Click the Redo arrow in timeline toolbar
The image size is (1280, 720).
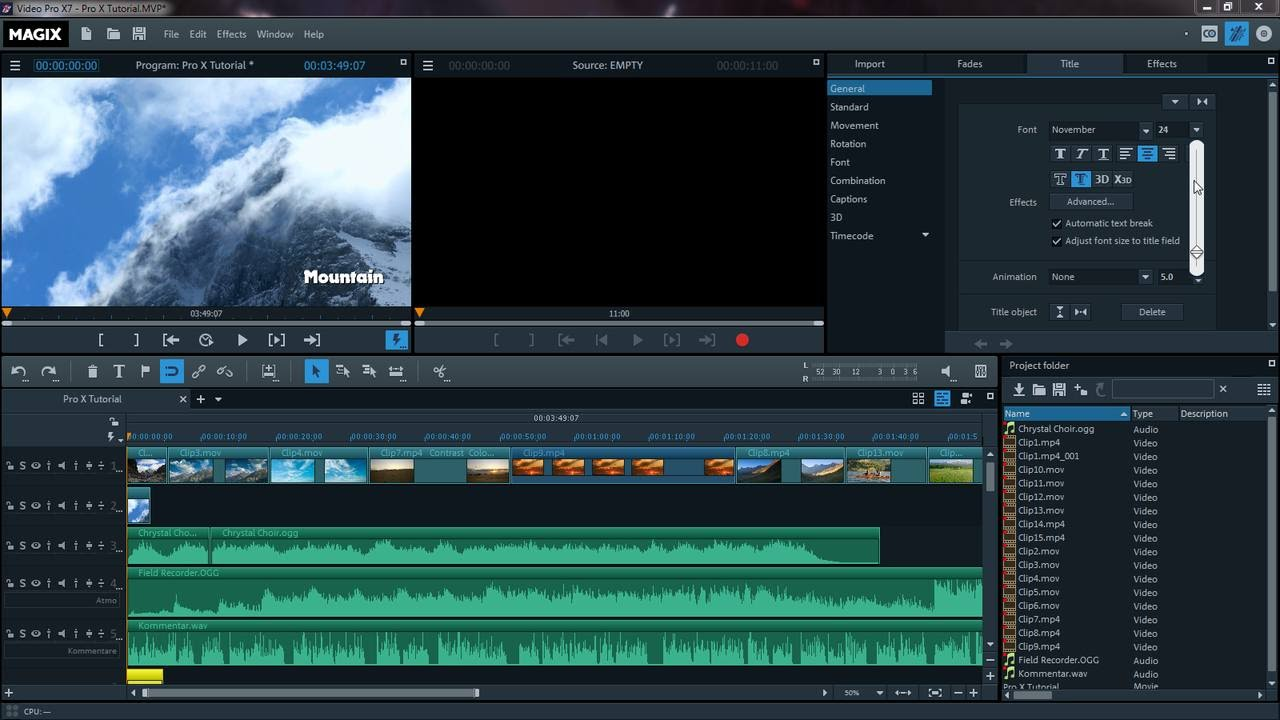pos(48,371)
